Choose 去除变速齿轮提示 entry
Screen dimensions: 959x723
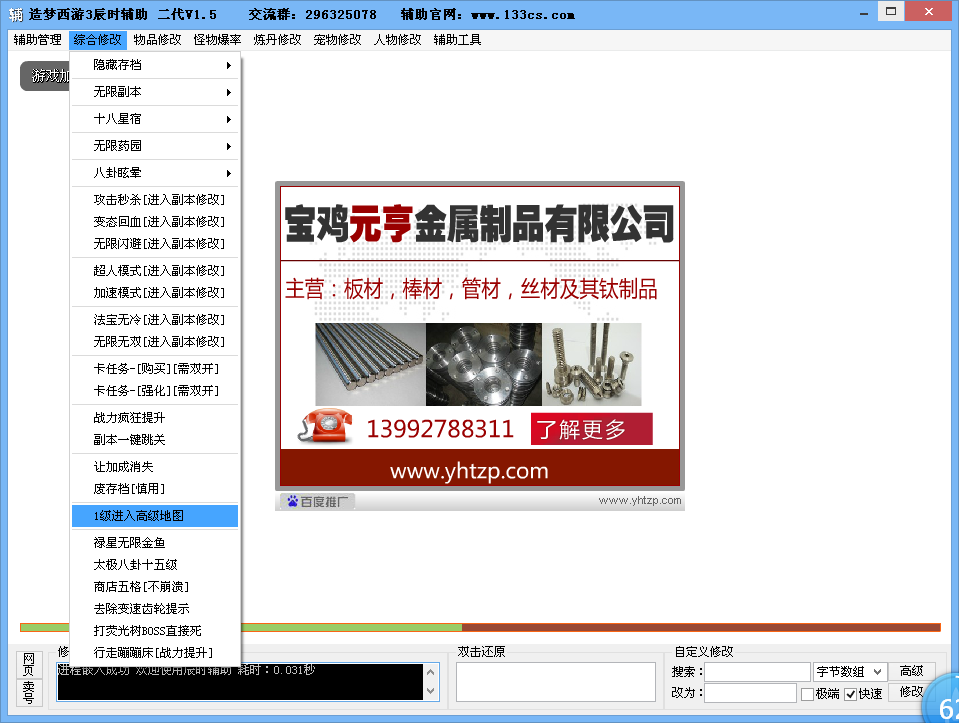tap(155, 608)
